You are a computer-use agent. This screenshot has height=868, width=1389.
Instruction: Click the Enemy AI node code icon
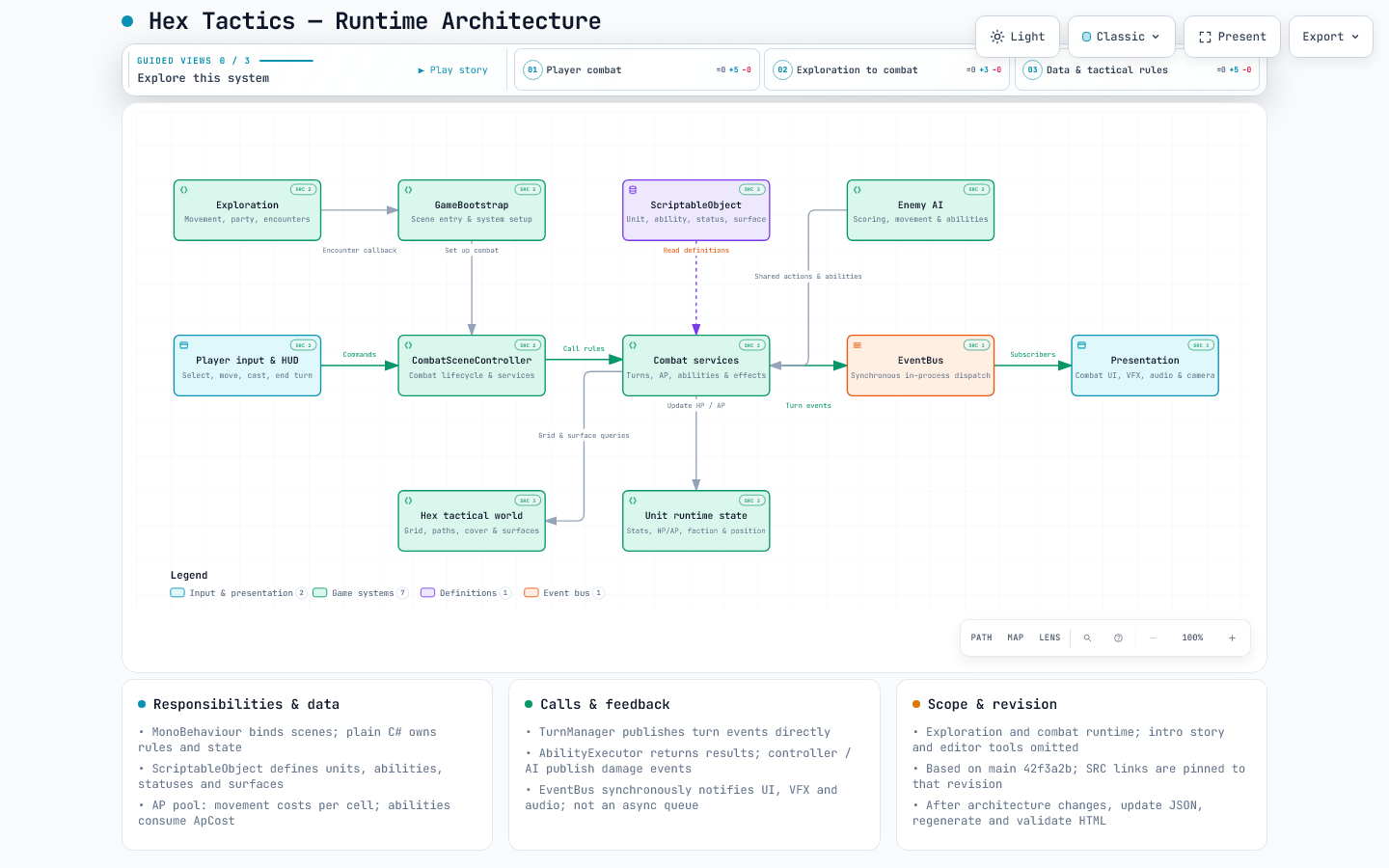[x=858, y=190]
